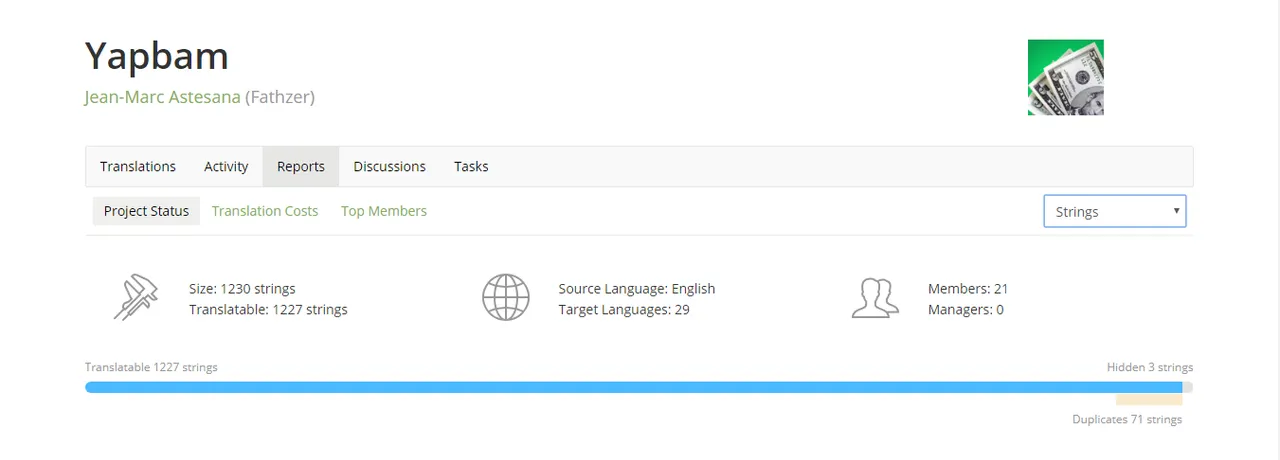
Task: Select the Project Status sub-tab
Action: click(x=146, y=211)
